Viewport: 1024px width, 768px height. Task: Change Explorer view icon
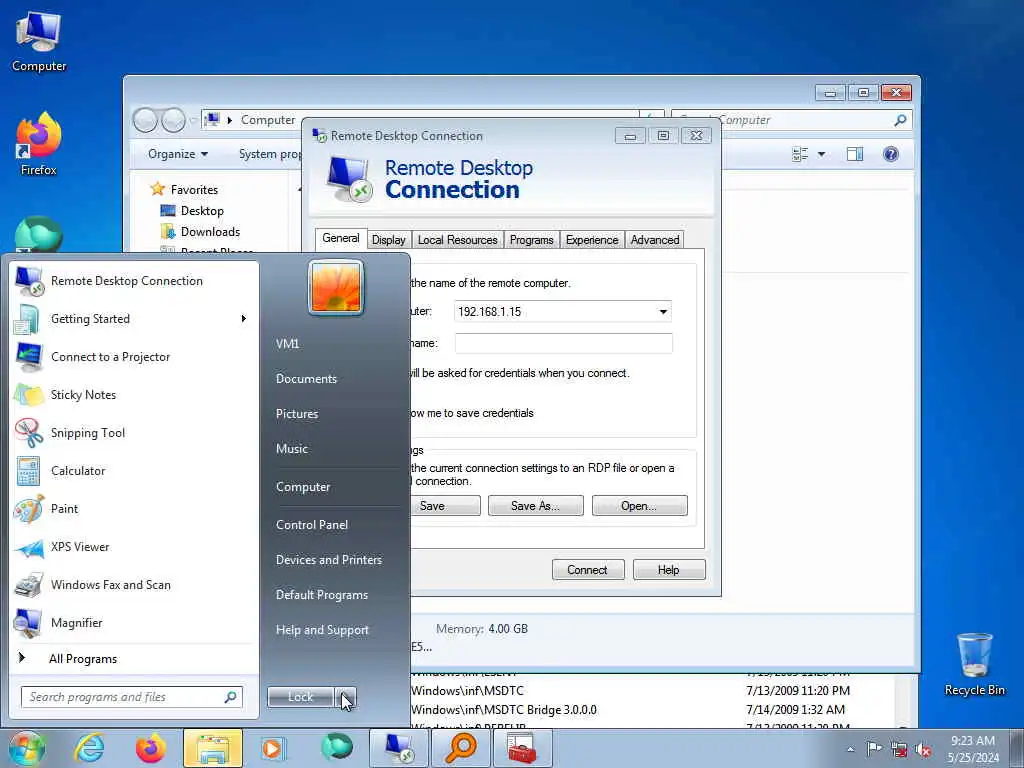coord(800,154)
